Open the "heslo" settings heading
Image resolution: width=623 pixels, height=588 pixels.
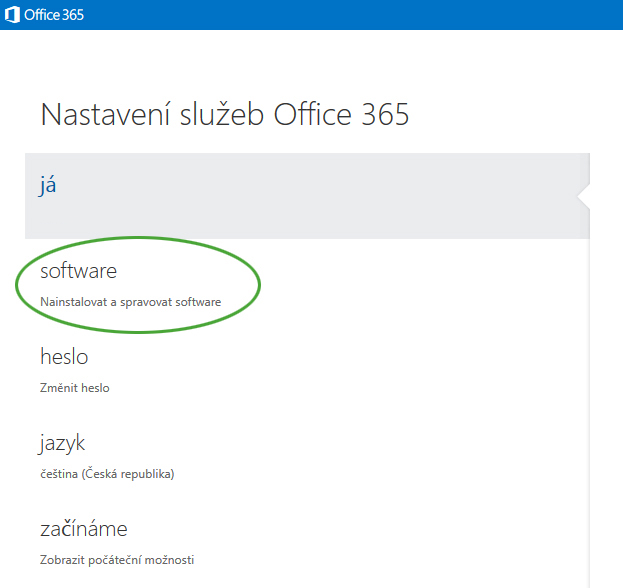point(64,356)
